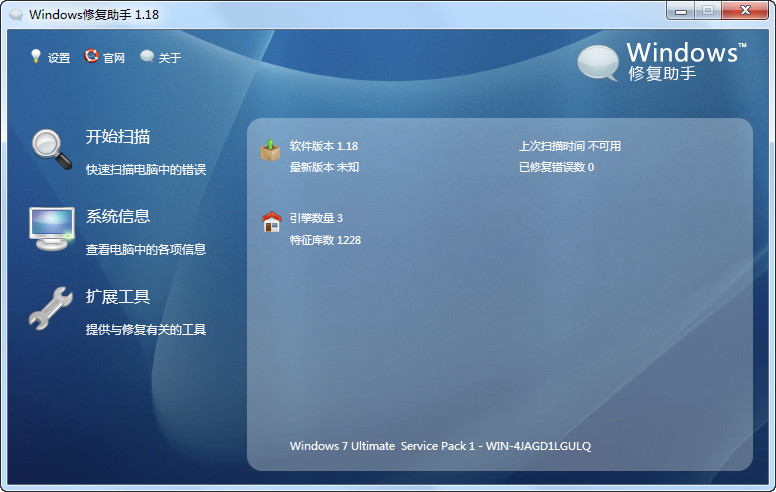Screen dimensions: 776x492
Task: Click the lifebuoy icon beside 官网
Action: coord(91,56)
